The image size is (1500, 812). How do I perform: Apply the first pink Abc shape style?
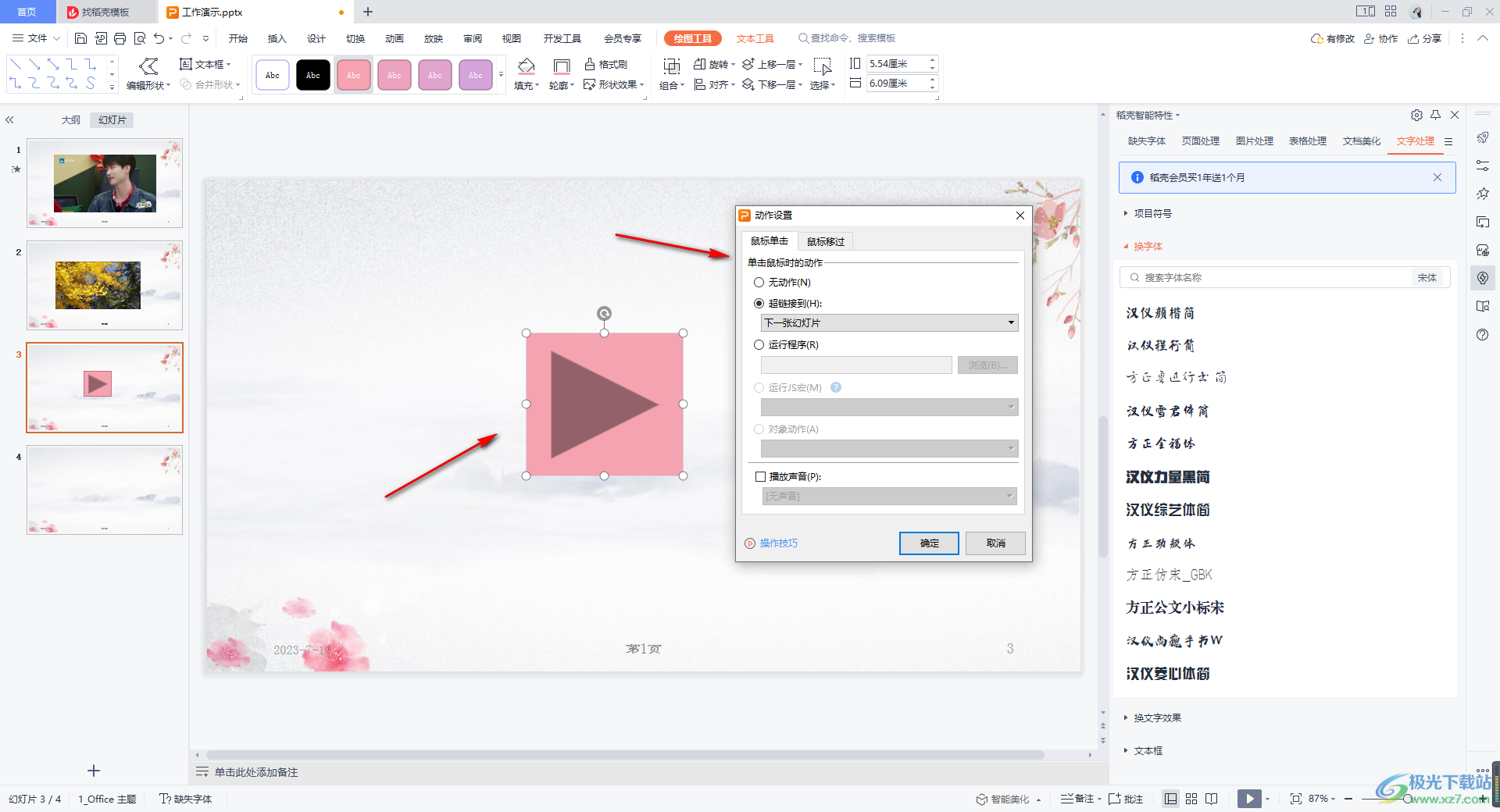pos(354,75)
